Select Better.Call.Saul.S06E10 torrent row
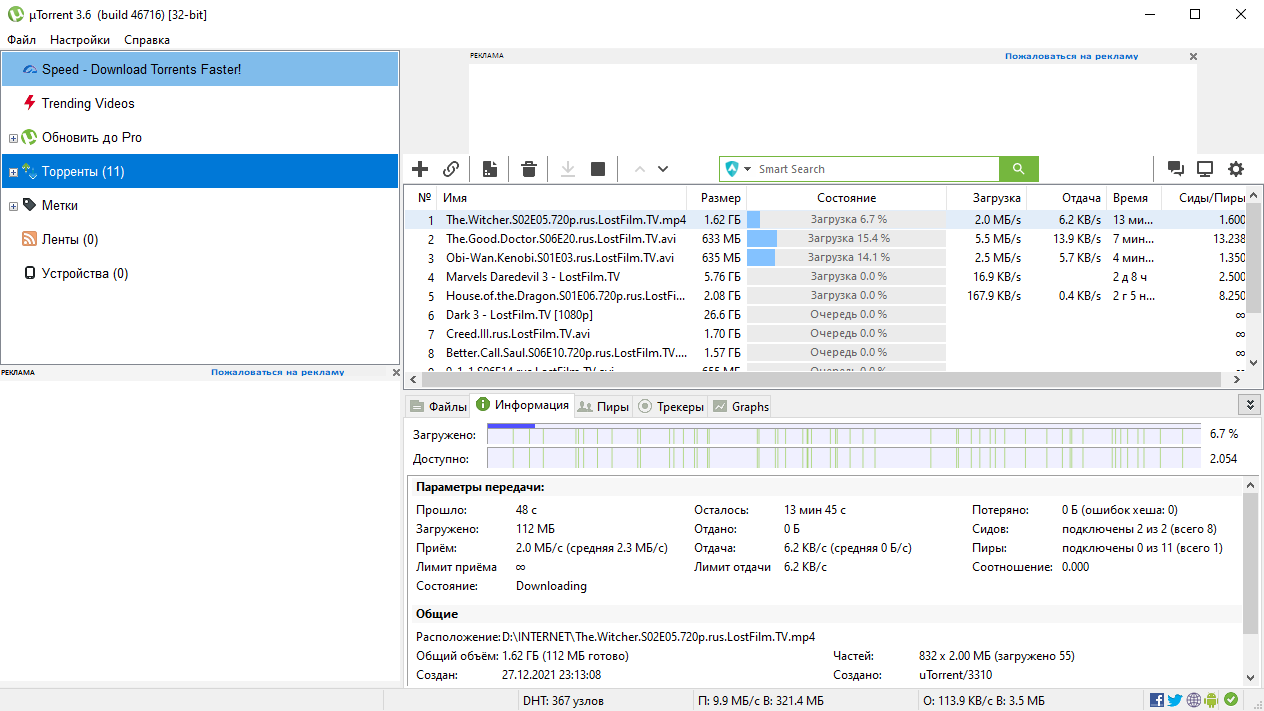 click(x=826, y=352)
